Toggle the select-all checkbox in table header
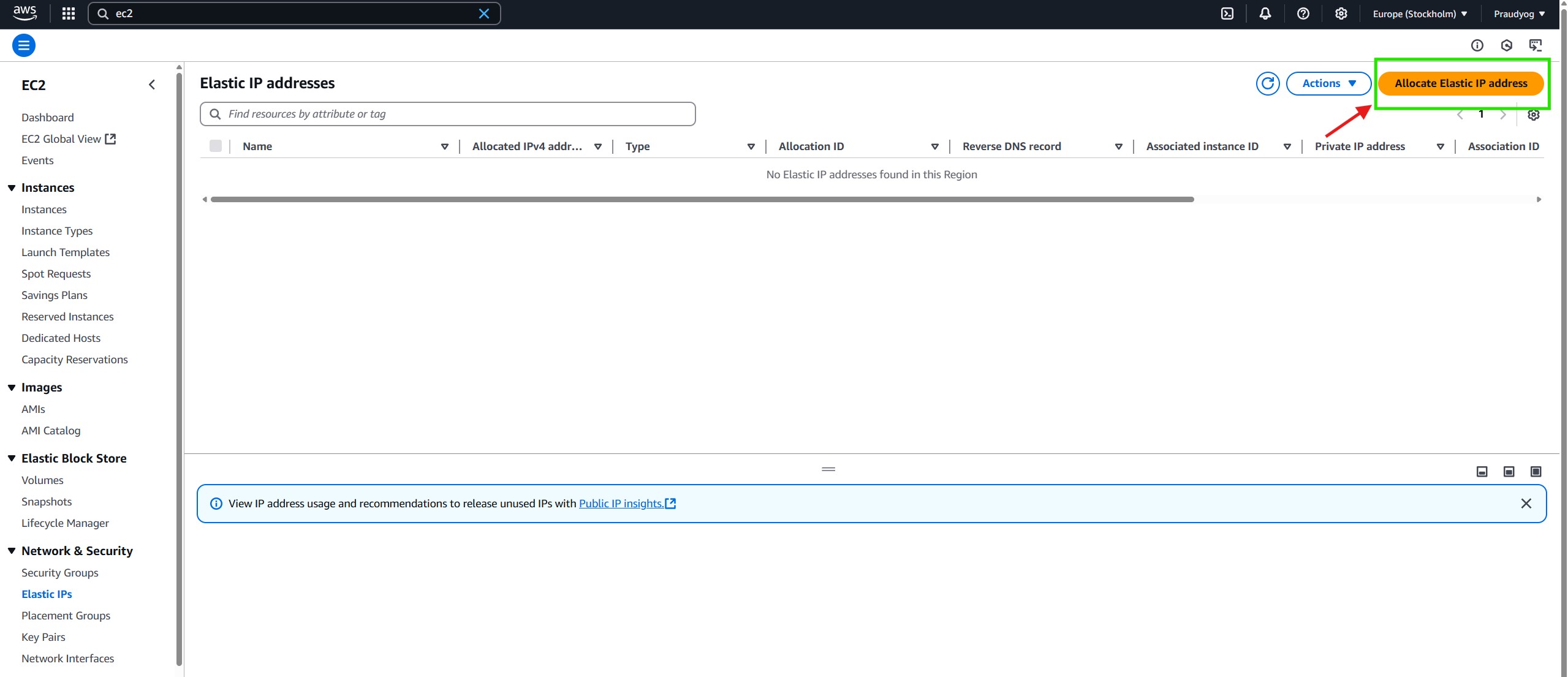This screenshot has width=1568, height=677. 215,146
